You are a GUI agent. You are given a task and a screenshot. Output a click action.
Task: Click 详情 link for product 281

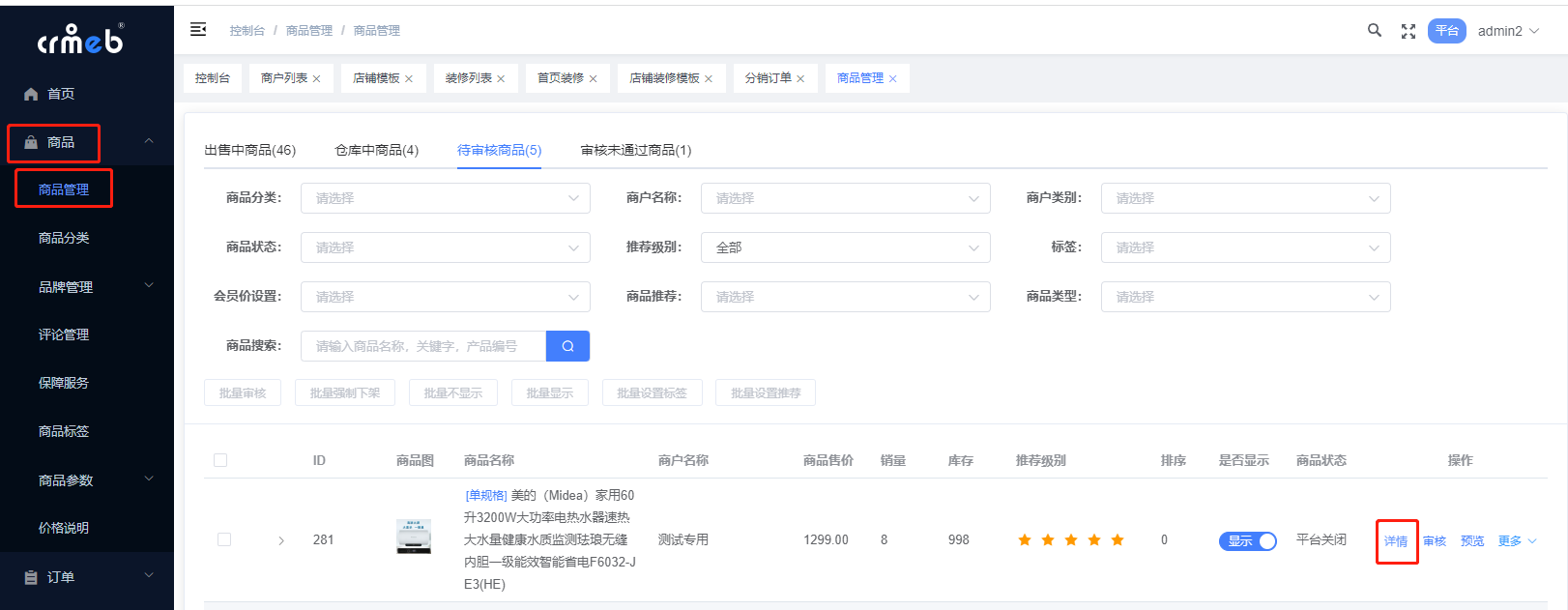tap(1395, 541)
